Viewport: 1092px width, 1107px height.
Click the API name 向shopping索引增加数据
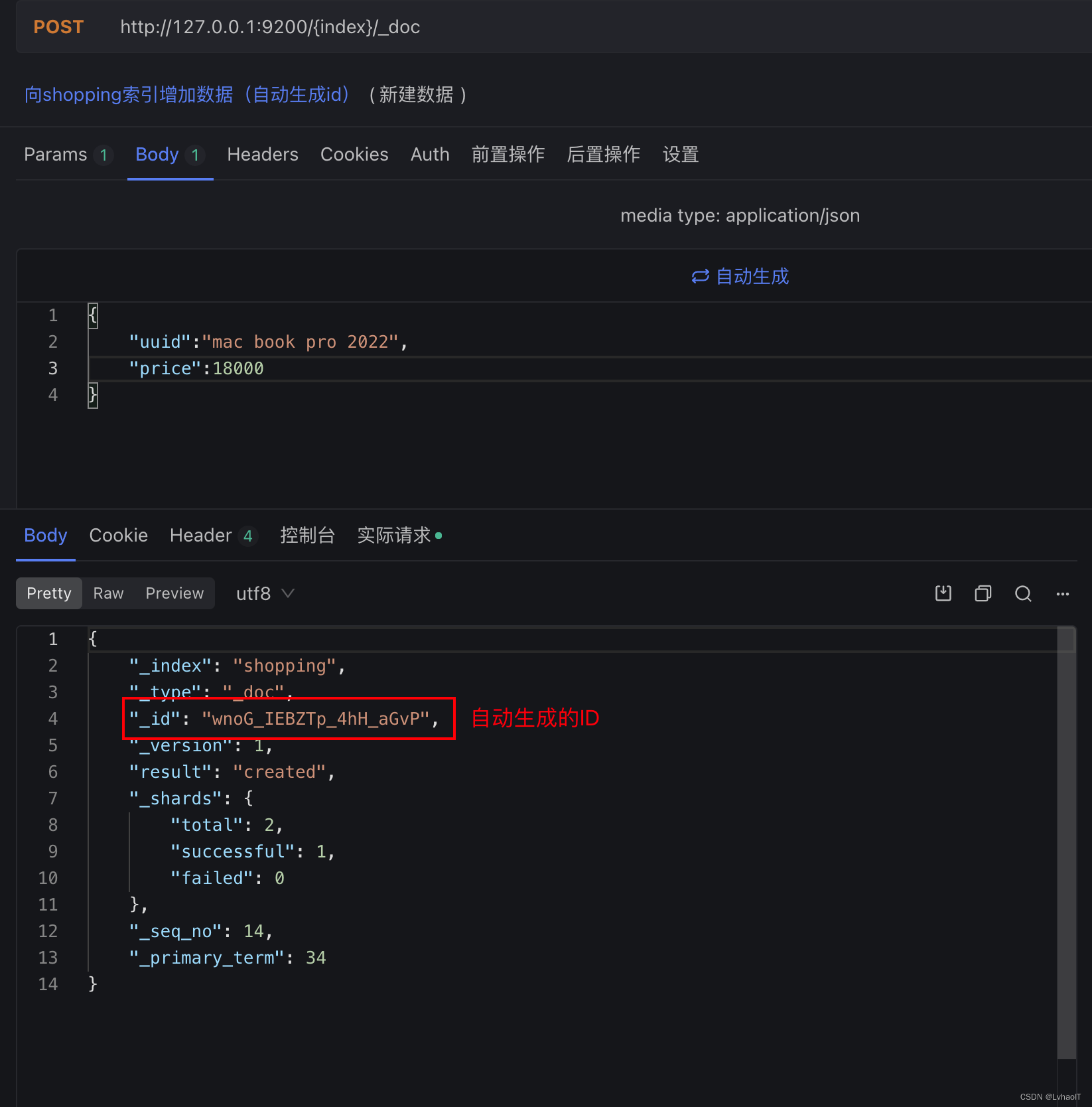point(186,95)
